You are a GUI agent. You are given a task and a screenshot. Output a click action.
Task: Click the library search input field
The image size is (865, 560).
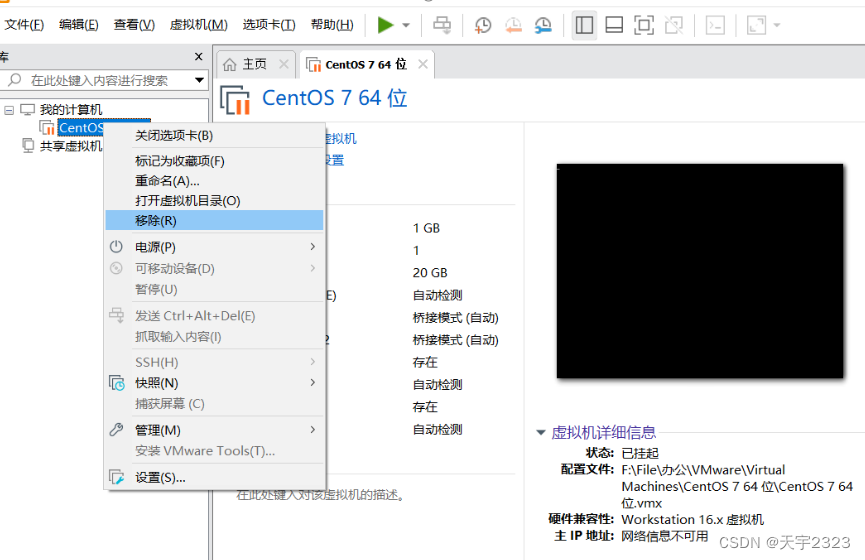tap(99, 81)
